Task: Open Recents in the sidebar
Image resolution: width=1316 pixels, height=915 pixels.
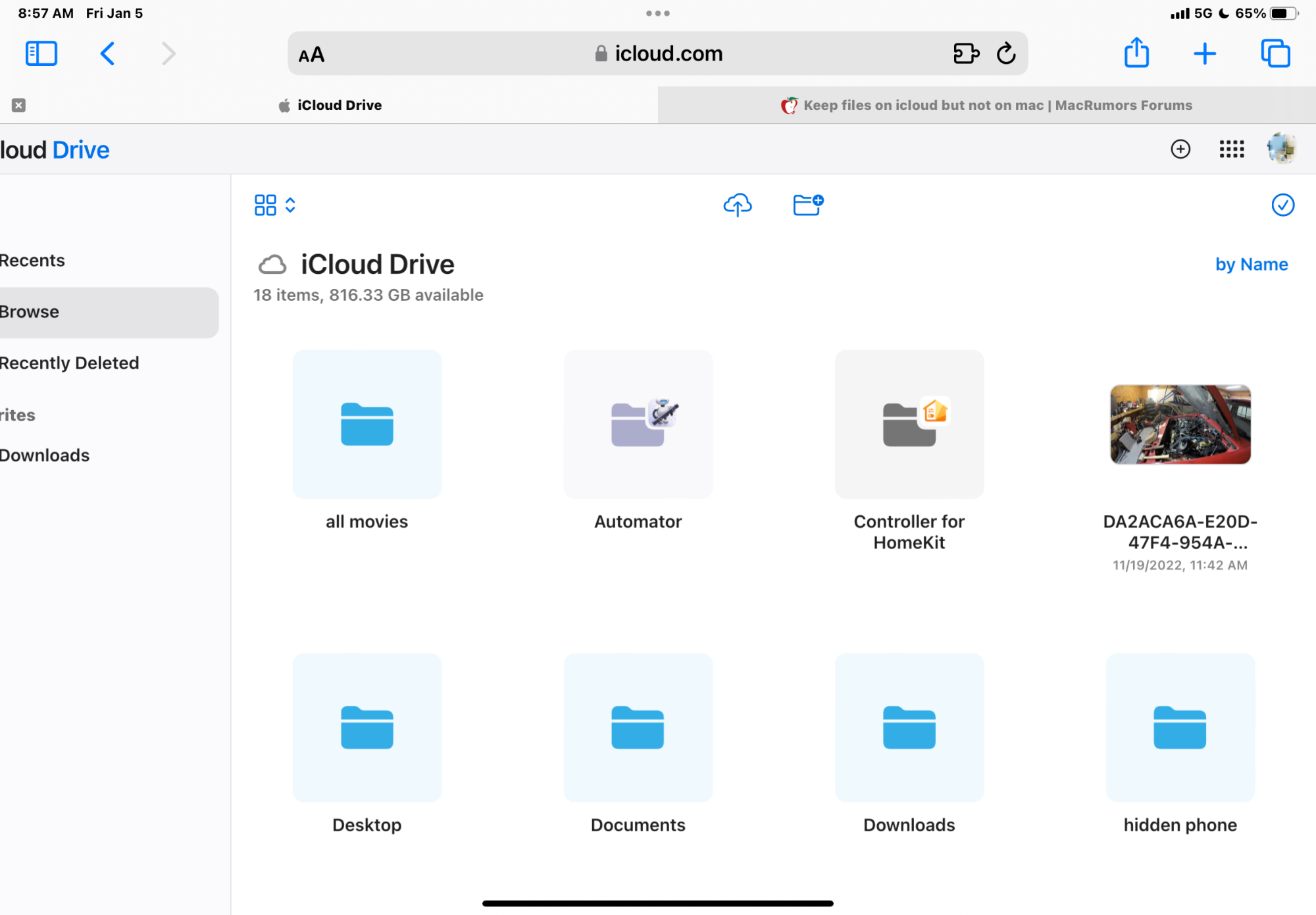Action: coord(32,261)
